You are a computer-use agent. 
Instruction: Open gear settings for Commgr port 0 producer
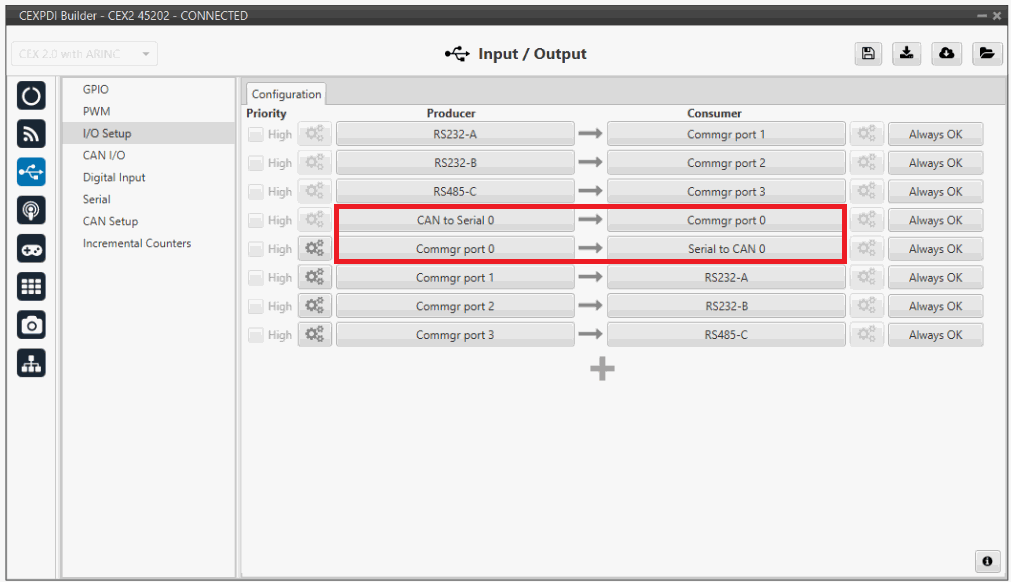315,249
